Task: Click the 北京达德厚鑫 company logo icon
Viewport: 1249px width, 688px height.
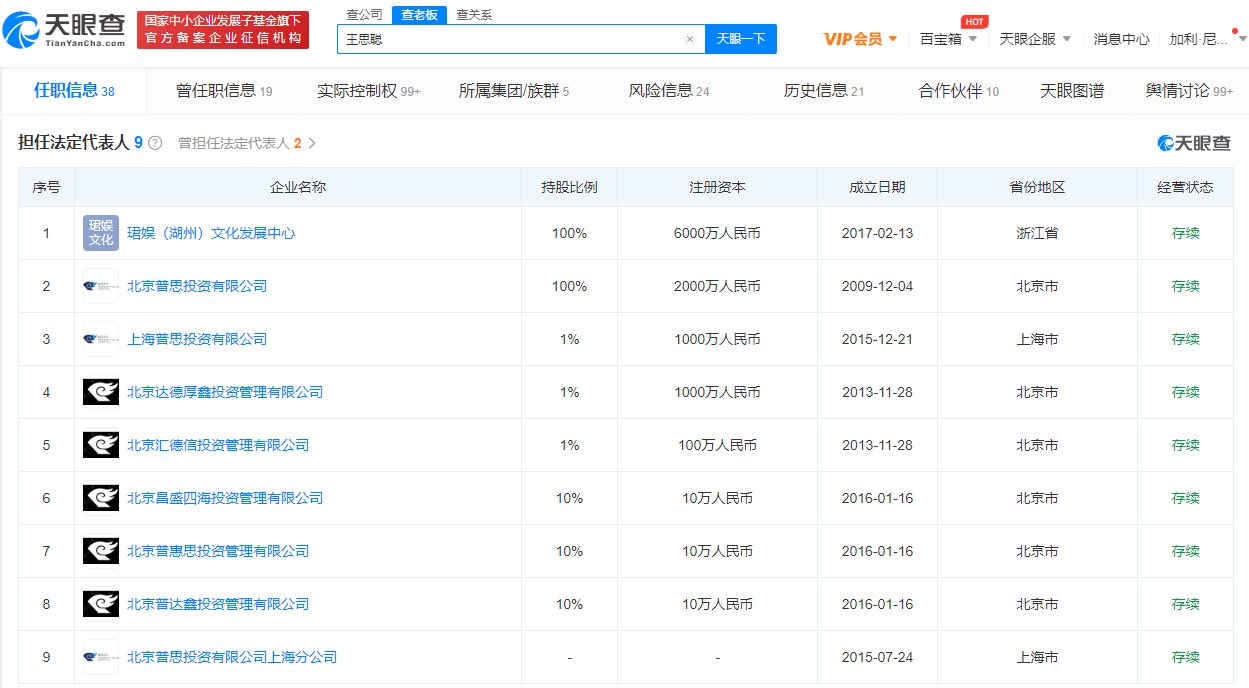Action: point(101,392)
